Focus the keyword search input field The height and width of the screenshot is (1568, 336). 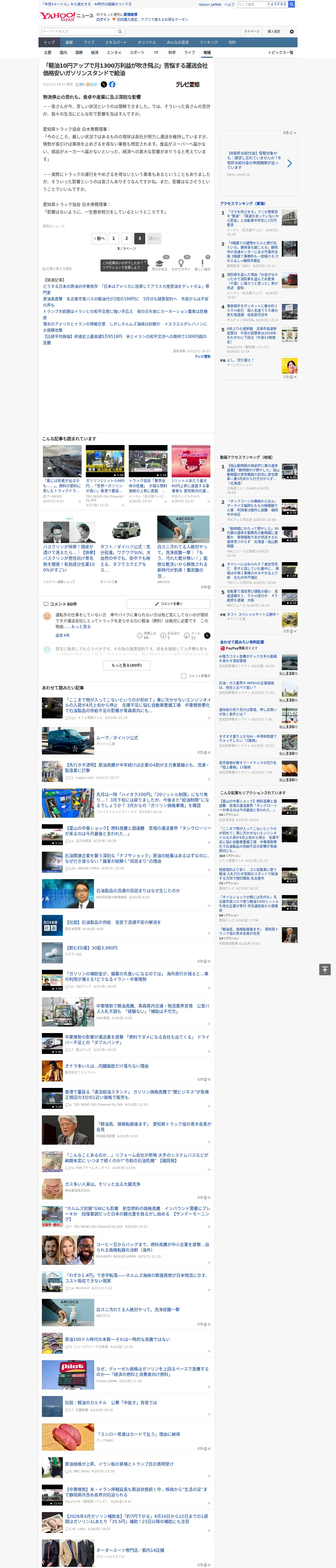tap(79, 31)
